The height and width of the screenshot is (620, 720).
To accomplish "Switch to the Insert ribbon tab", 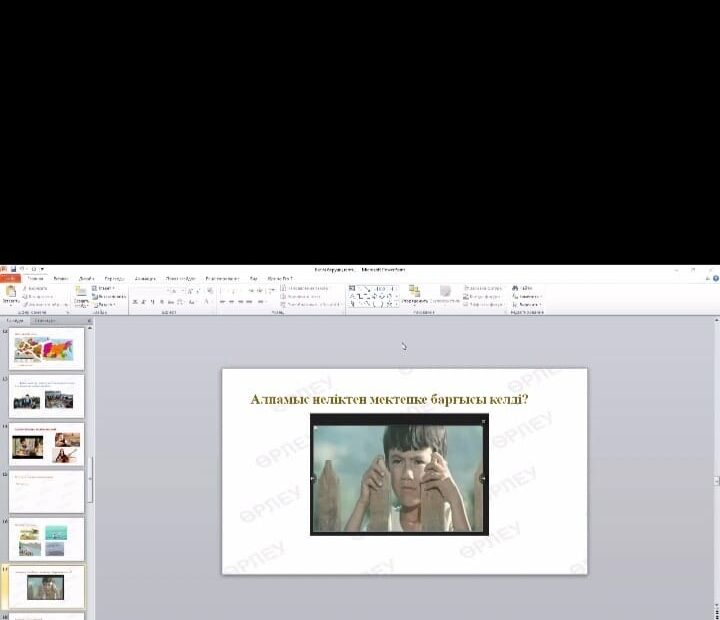I will coord(61,279).
